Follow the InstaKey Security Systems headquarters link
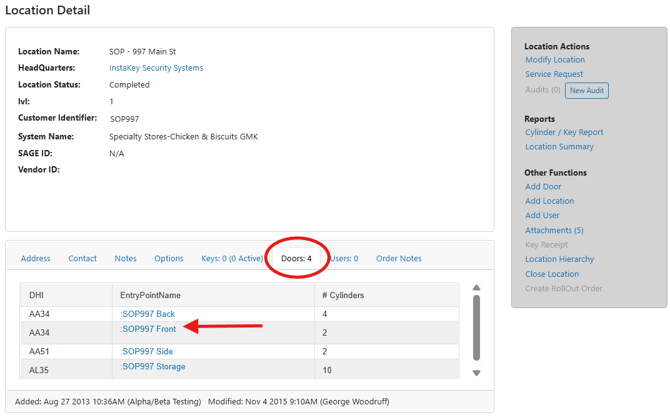The height and width of the screenshot is (420, 670). pos(156,68)
